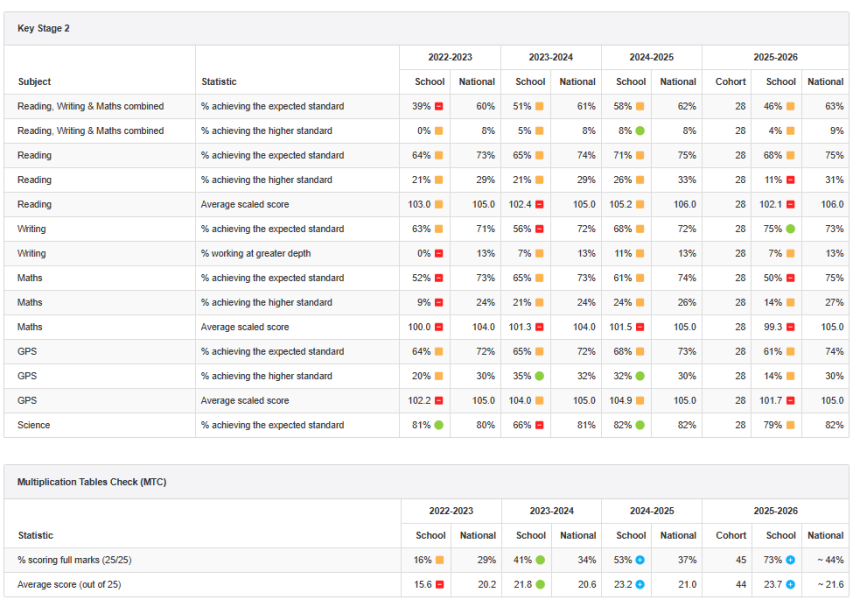Viewport: 867px width, 607px height.
Task: Click the orange indicator next to 104.9
Action: click(x=640, y=401)
